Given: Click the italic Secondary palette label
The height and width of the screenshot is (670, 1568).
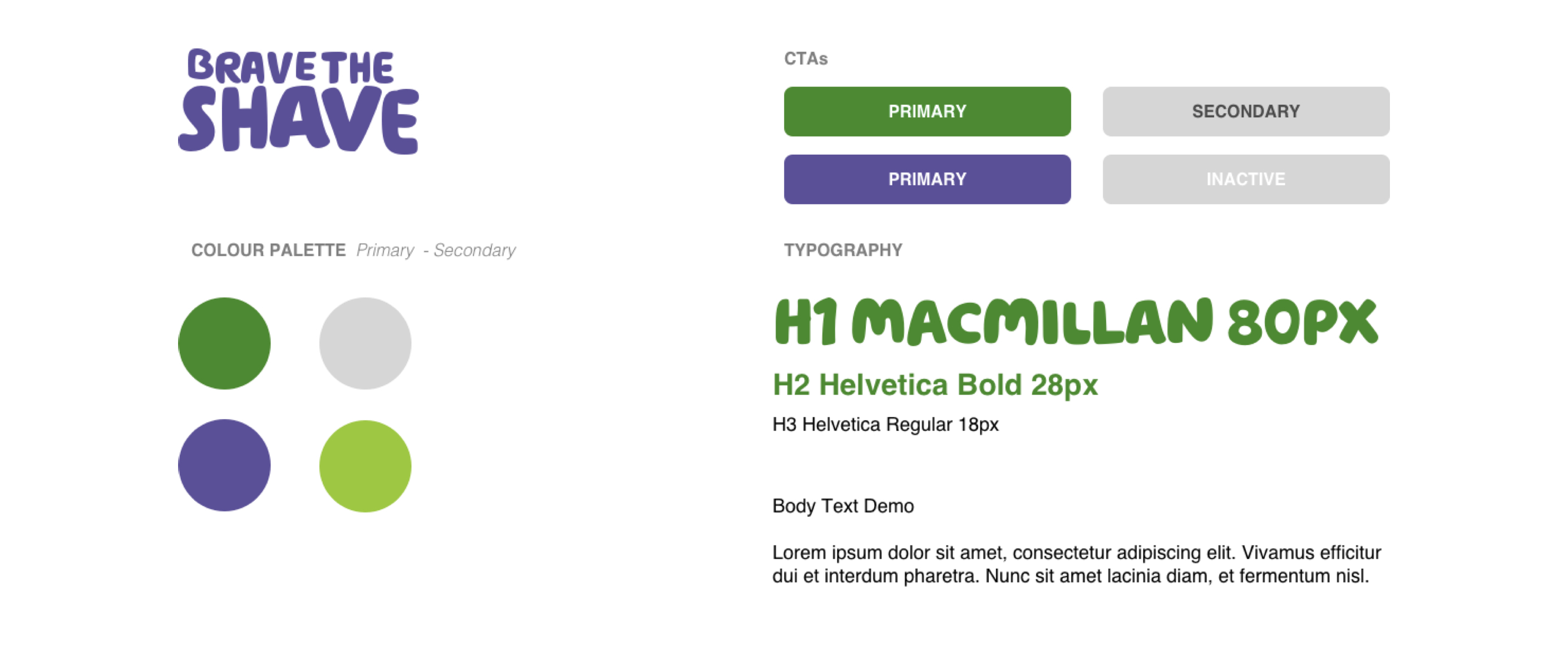Looking at the screenshot, I should click(475, 251).
